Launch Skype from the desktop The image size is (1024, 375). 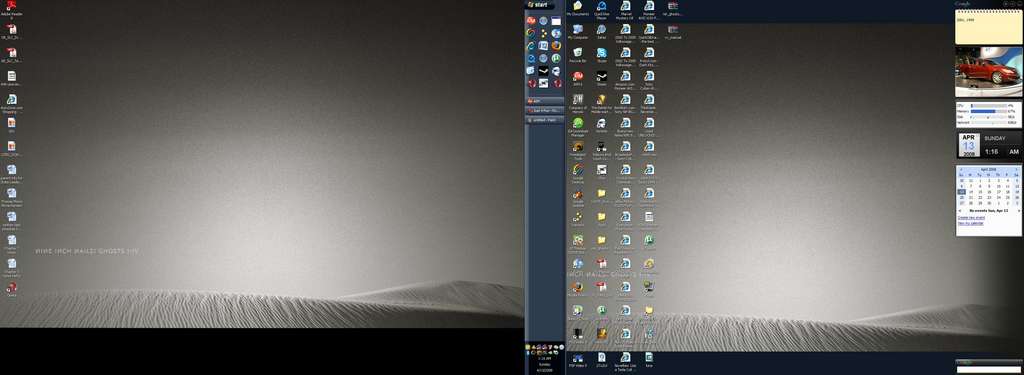coord(601,56)
